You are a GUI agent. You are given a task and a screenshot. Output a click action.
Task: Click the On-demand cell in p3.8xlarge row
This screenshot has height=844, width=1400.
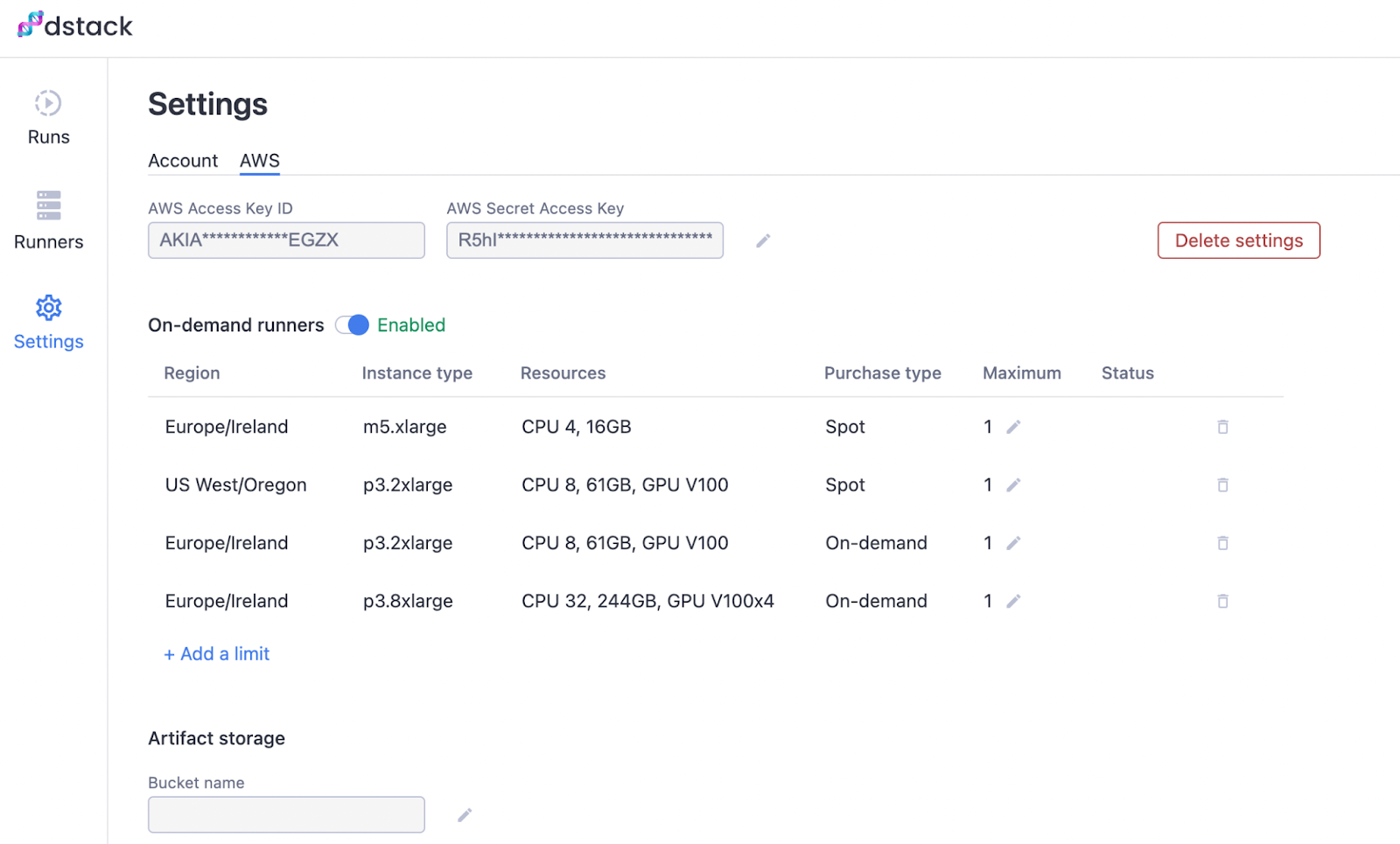click(876, 601)
